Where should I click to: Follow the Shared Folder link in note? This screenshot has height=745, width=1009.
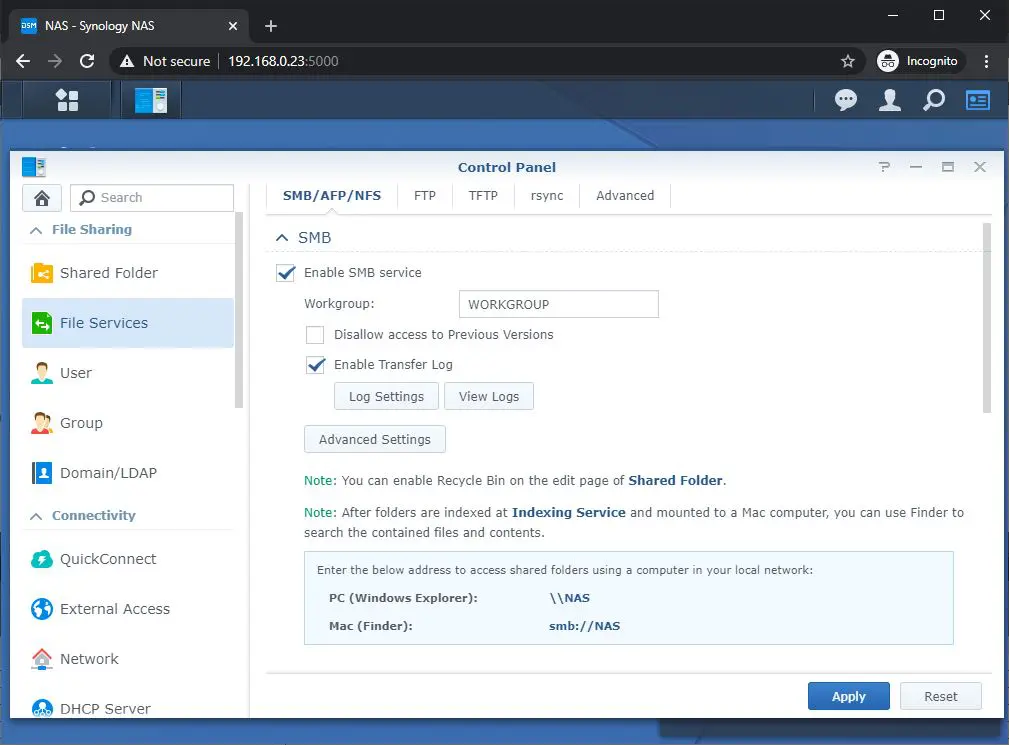coord(675,481)
